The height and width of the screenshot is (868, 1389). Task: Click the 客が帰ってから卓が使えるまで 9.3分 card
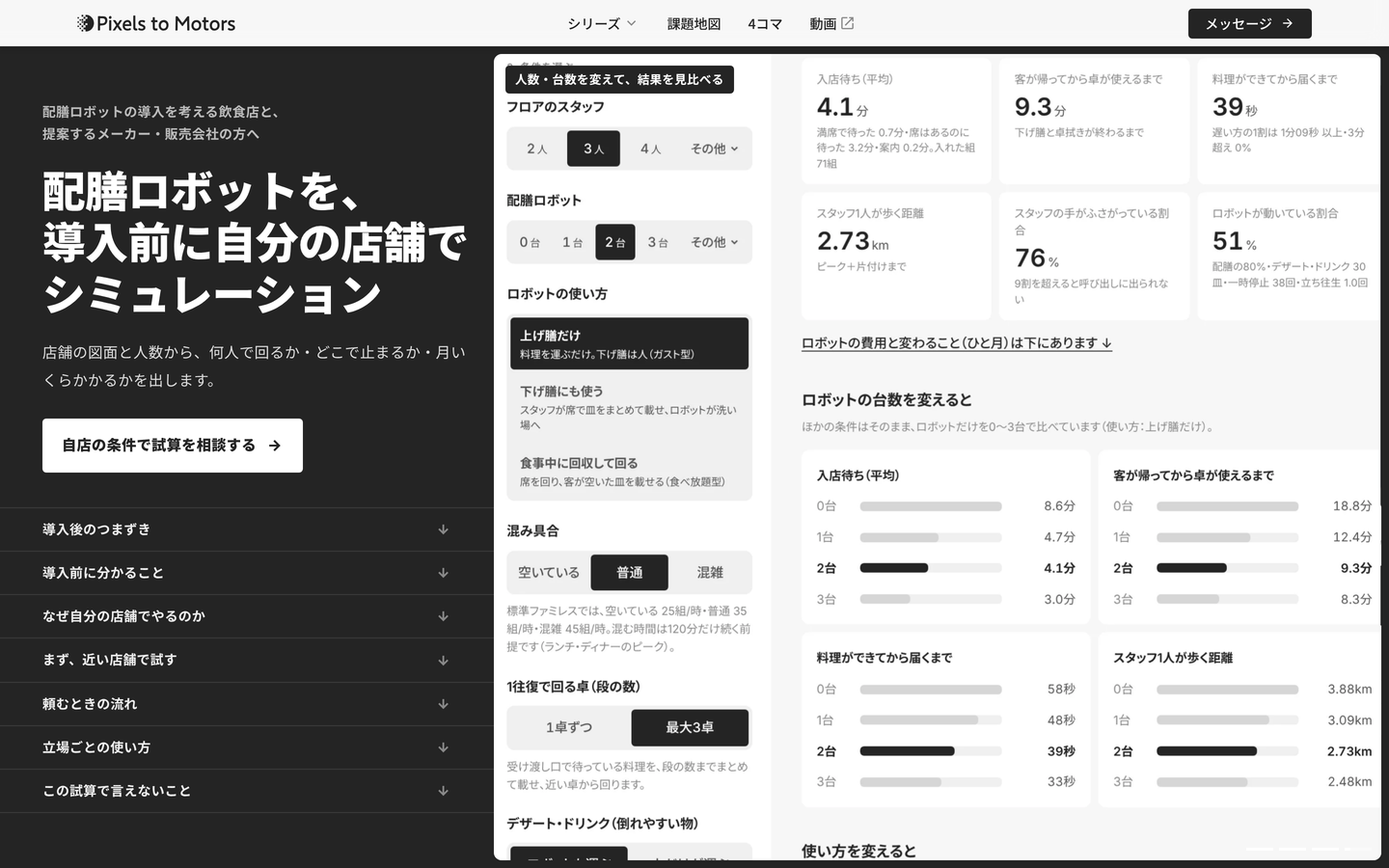pos(1094,121)
